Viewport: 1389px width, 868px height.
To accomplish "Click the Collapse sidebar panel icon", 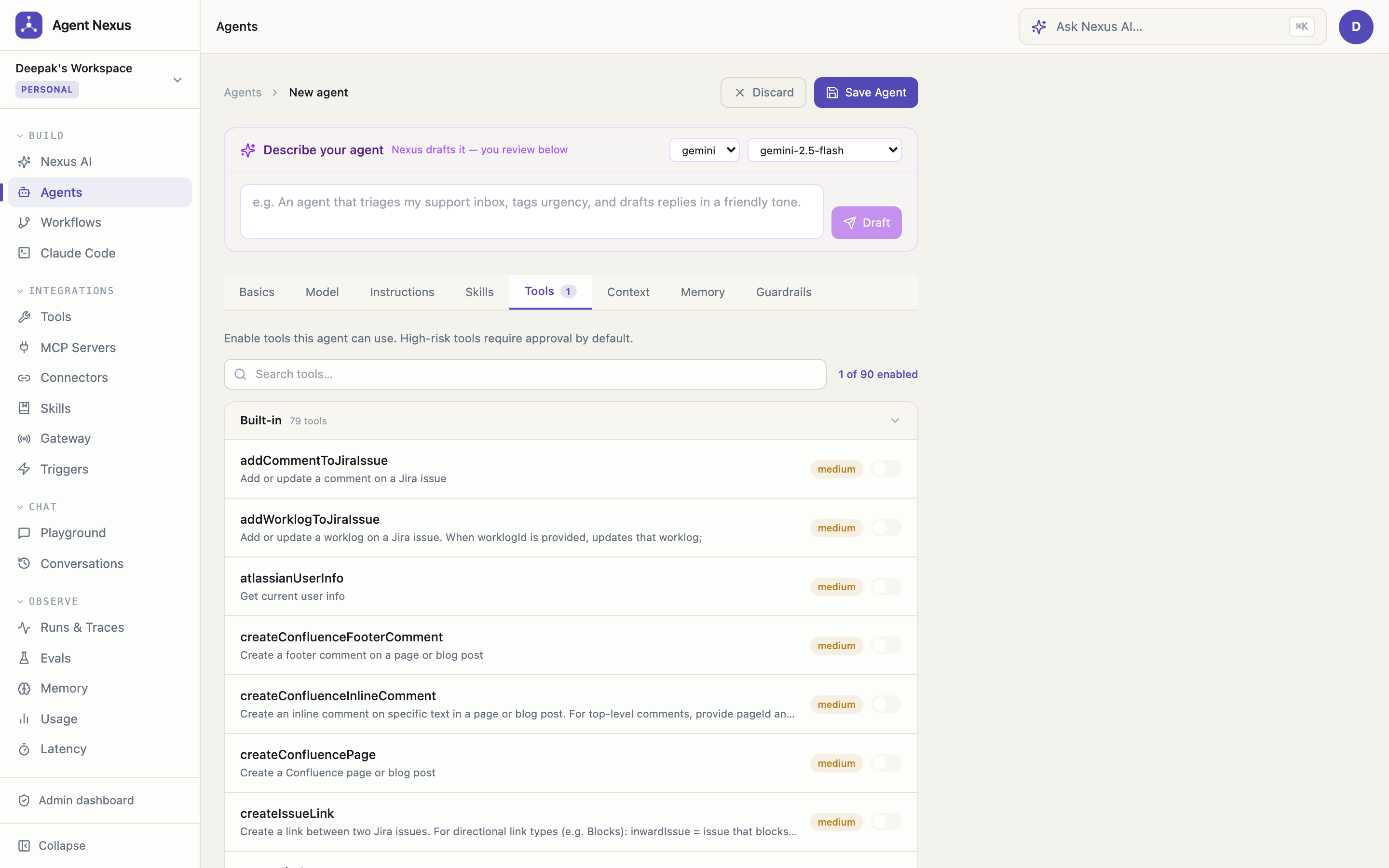I will tap(24, 846).
